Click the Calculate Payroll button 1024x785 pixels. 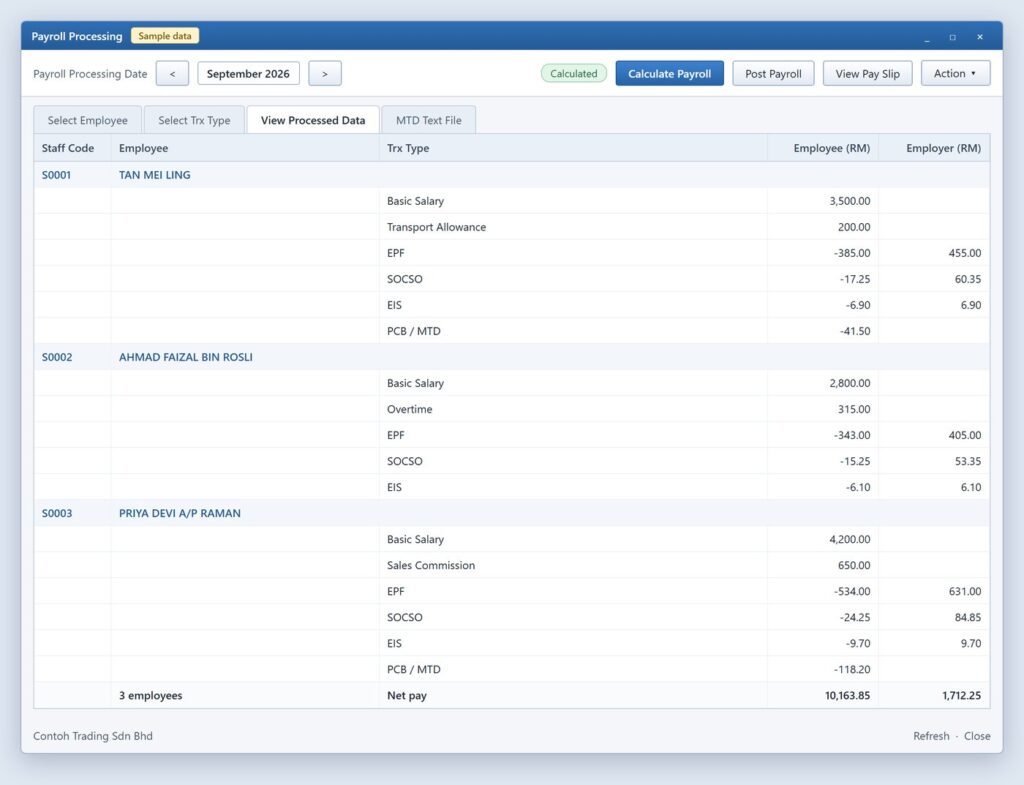(x=669, y=74)
